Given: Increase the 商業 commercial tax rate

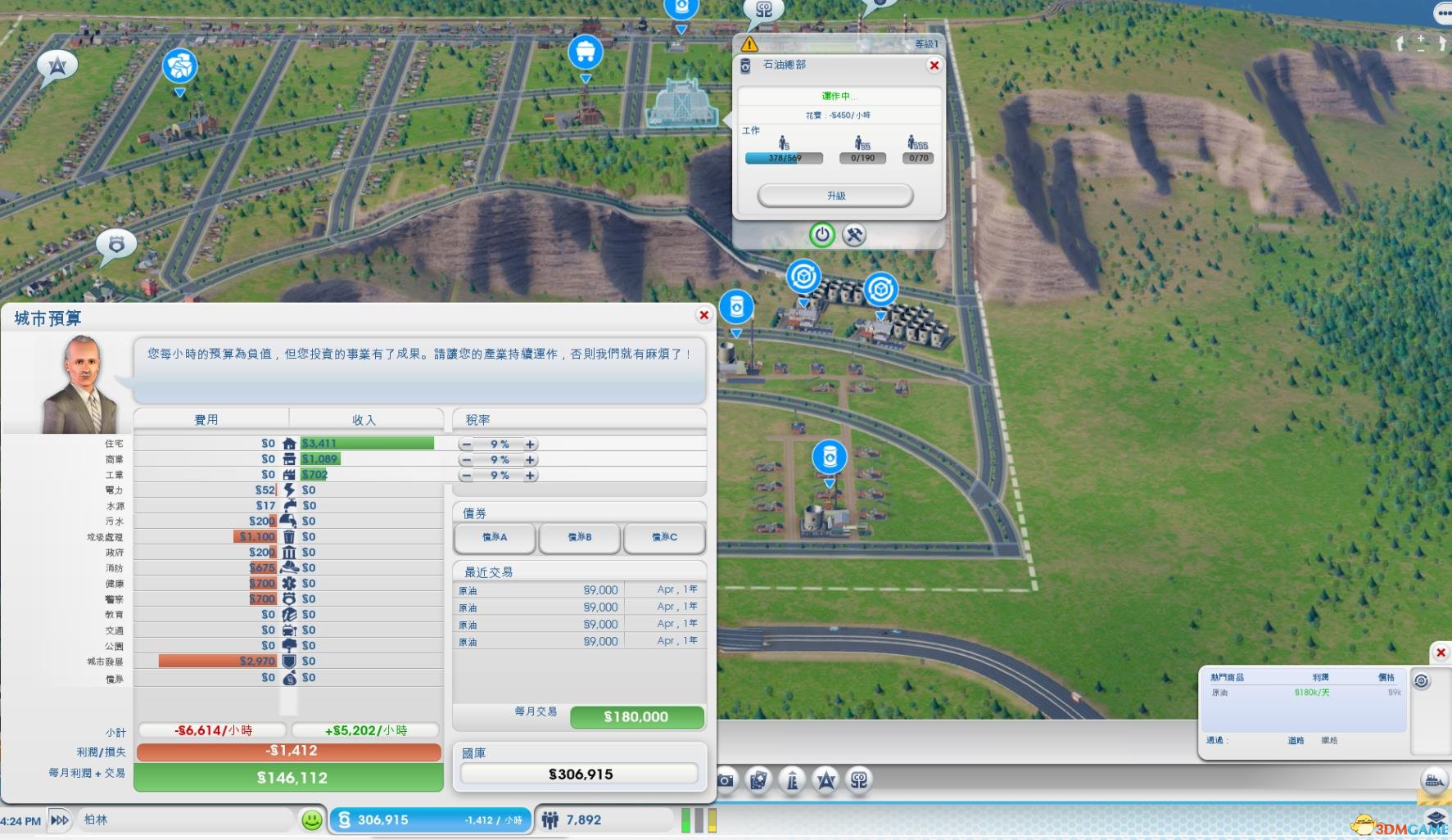Looking at the screenshot, I should coord(531,459).
